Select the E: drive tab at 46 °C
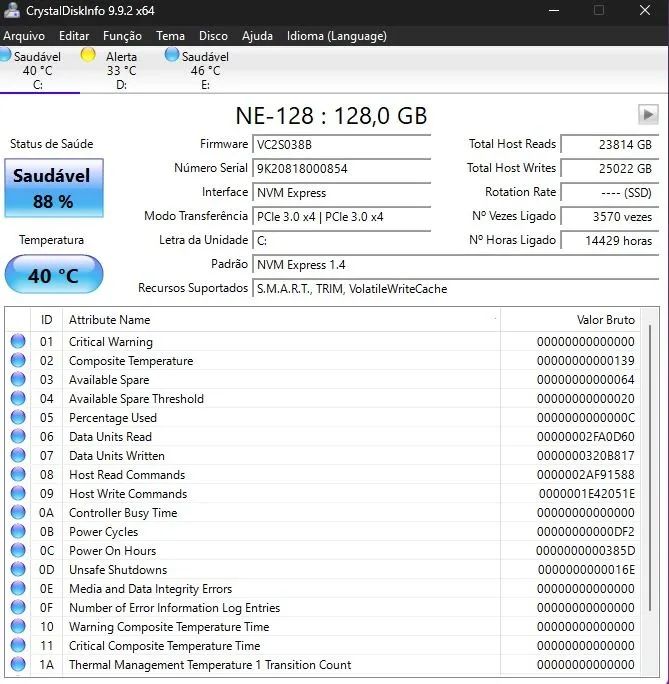The image size is (669, 684). (x=205, y=70)
